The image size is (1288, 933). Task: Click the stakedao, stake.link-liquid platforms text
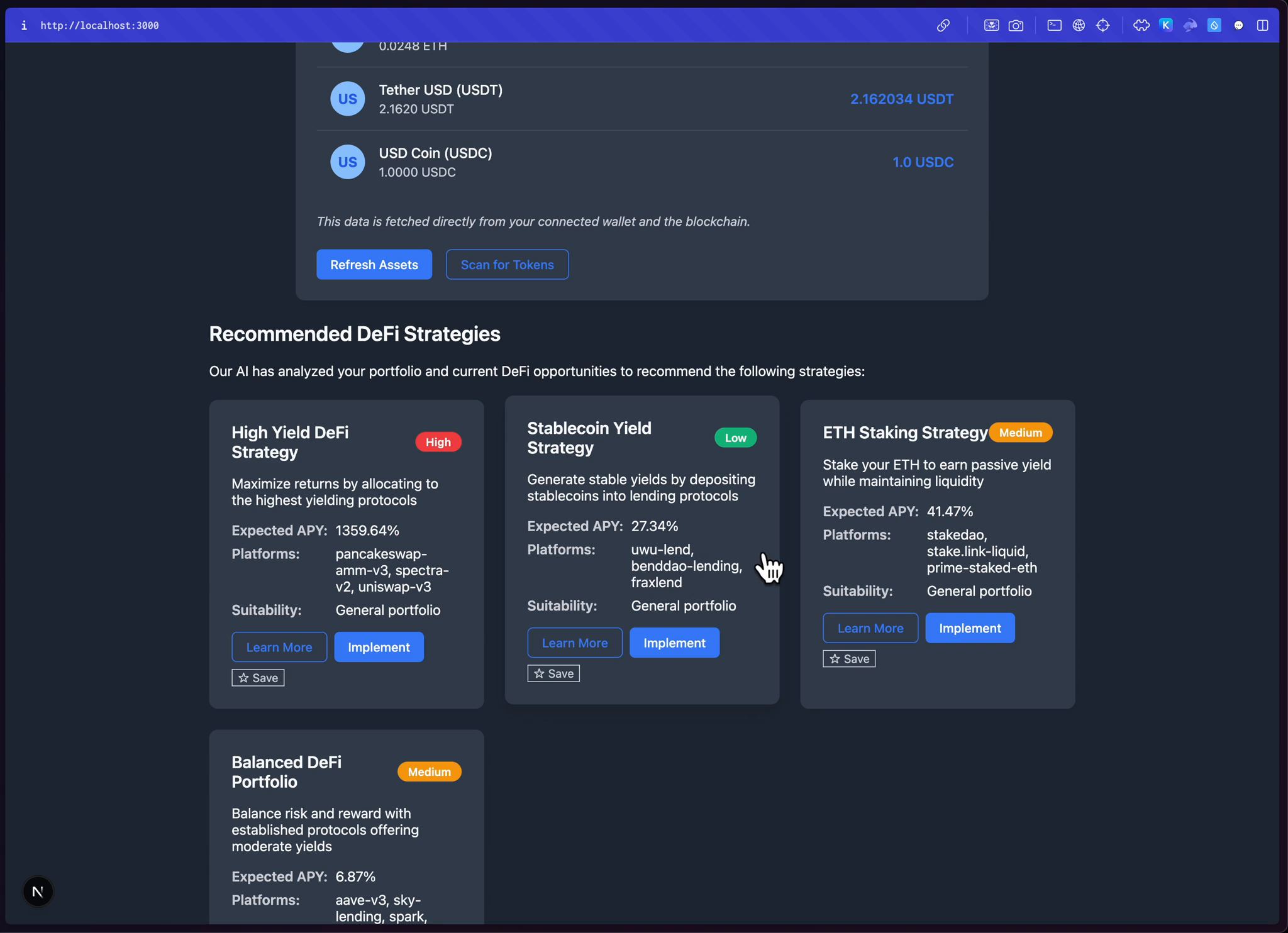click(x=981, y=551)
